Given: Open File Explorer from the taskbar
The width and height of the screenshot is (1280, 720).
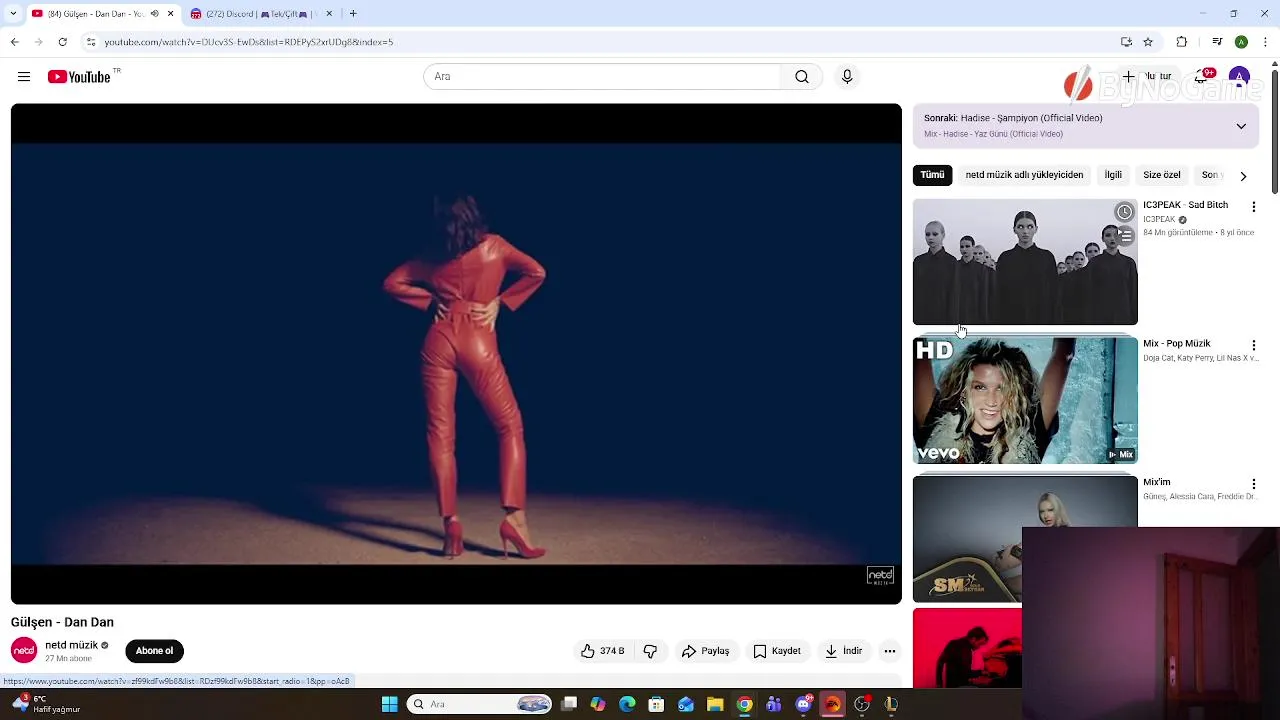Looking at the screenshot, I should 715,704.
